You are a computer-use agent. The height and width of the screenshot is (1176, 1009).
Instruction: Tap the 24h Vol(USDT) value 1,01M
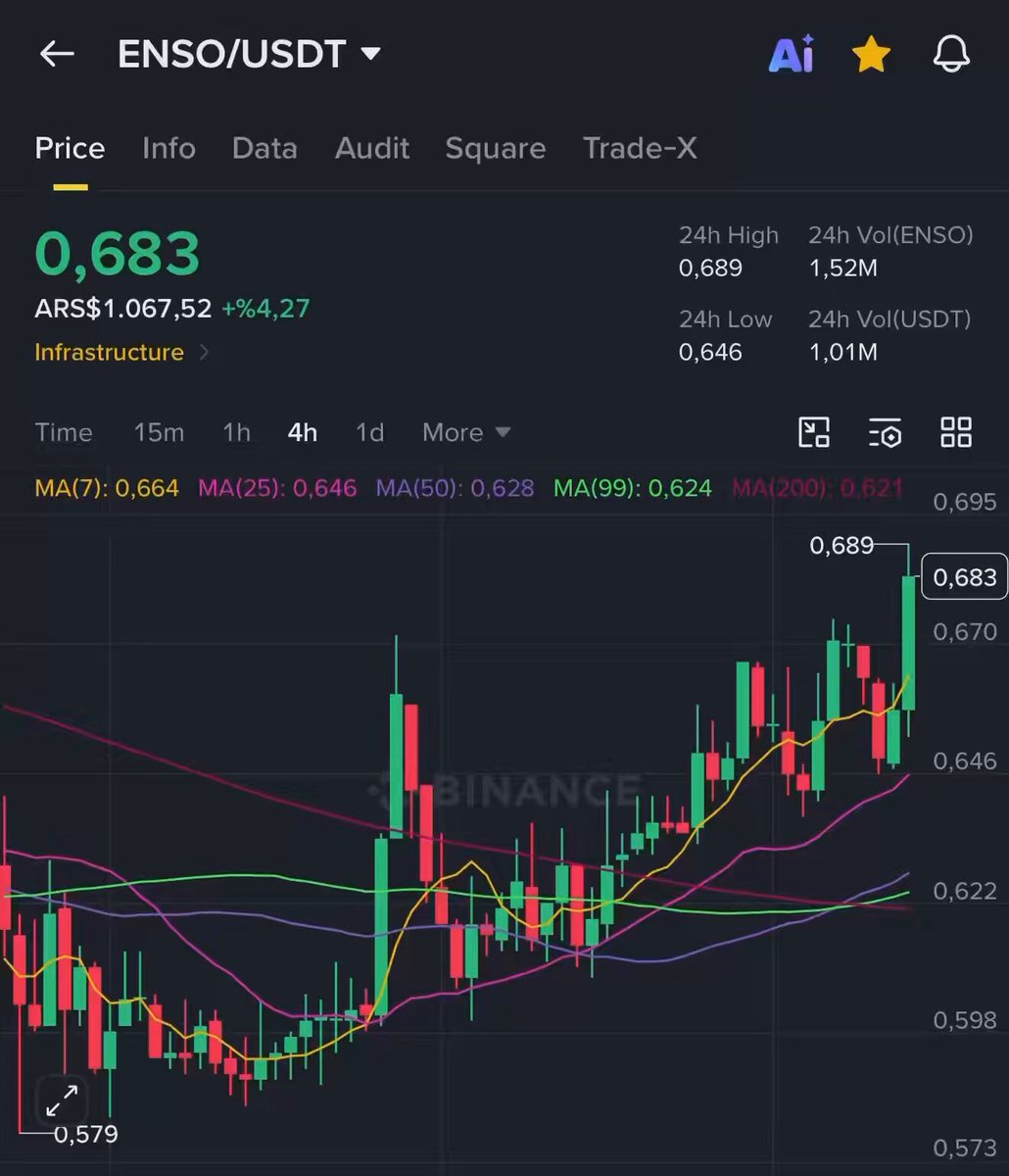pyautogui.click(x=842, y=352)
